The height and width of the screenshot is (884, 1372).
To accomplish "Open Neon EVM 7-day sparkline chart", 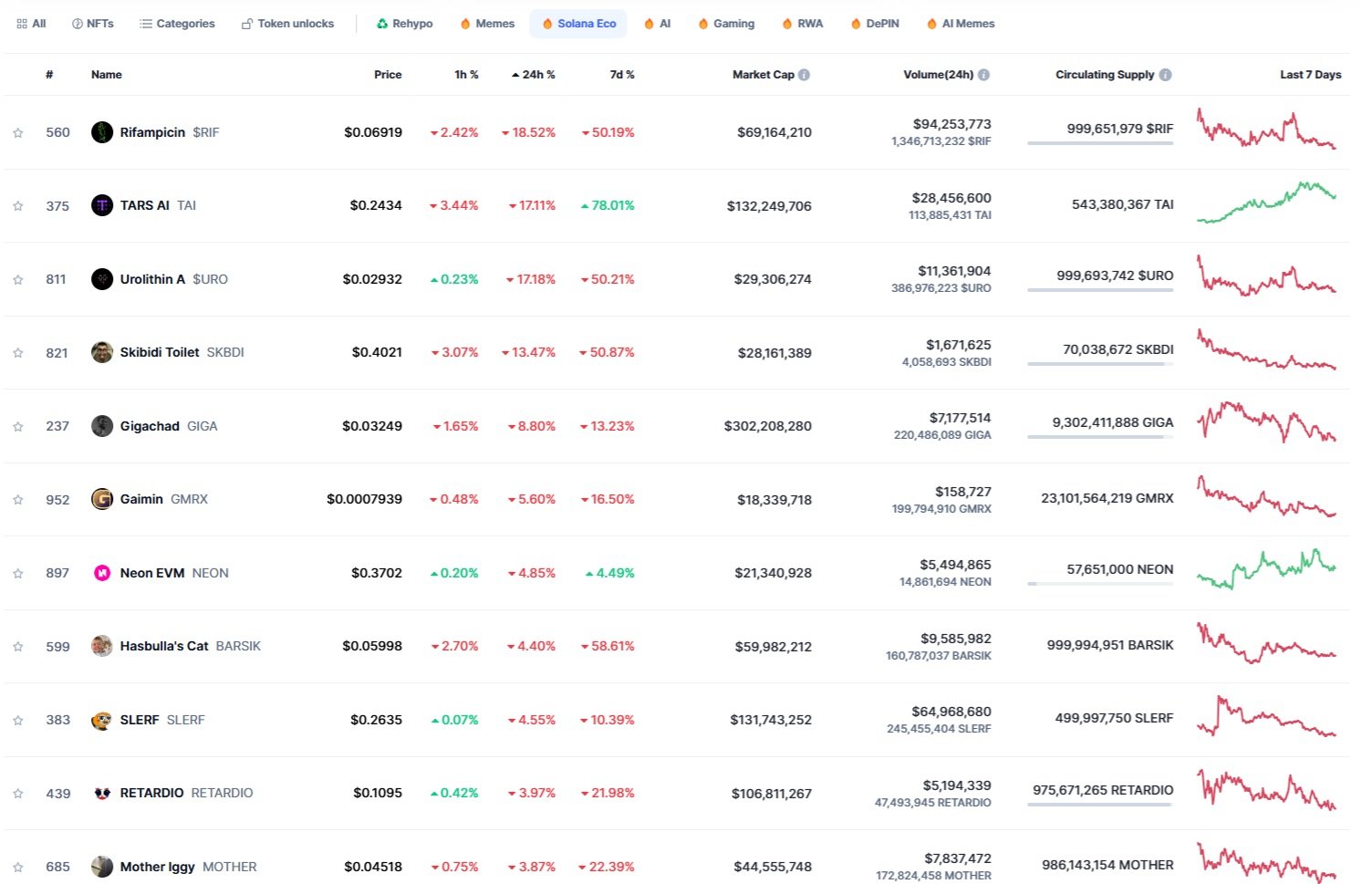I will click(x=1266, y=569).
